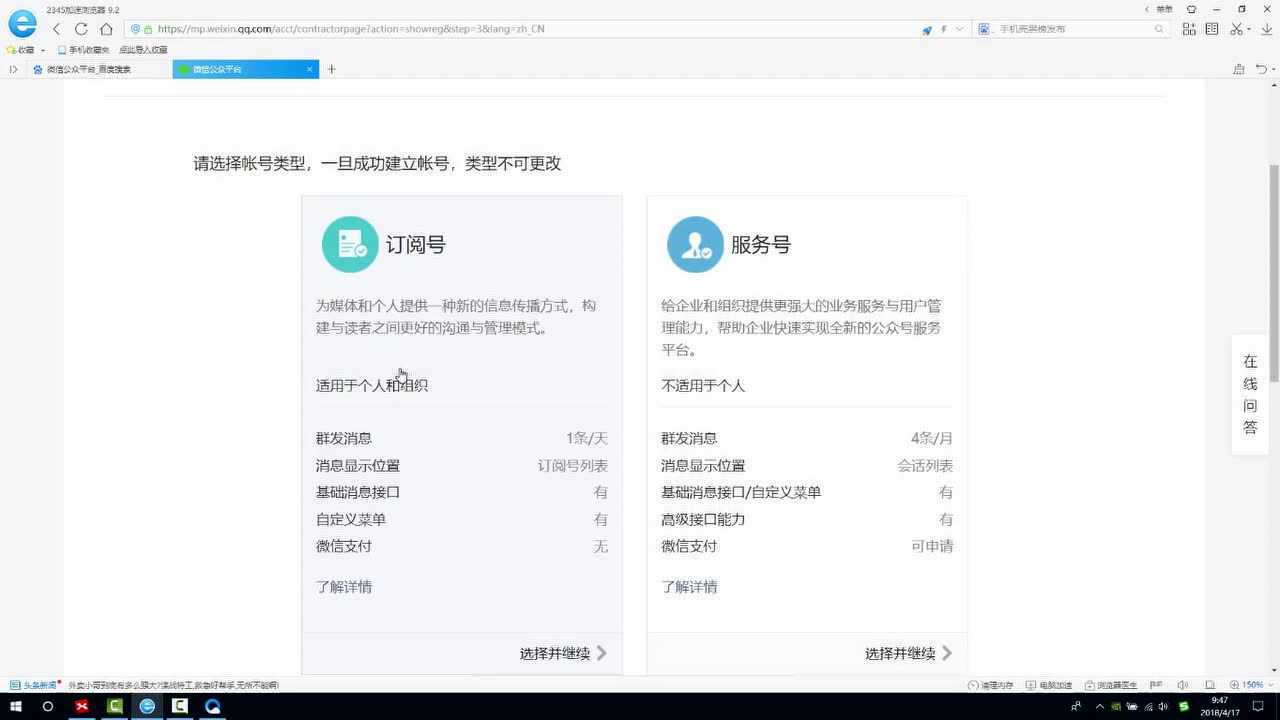Screen dimensions: 1280x720
Task: Open the apps grid icon in toolbar
Action: (1189, 29)
